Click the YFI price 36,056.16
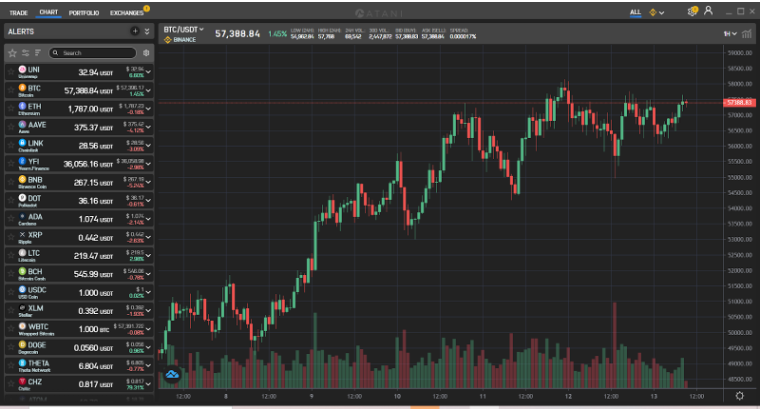This screenshot has width=761, height=409. 81,164
